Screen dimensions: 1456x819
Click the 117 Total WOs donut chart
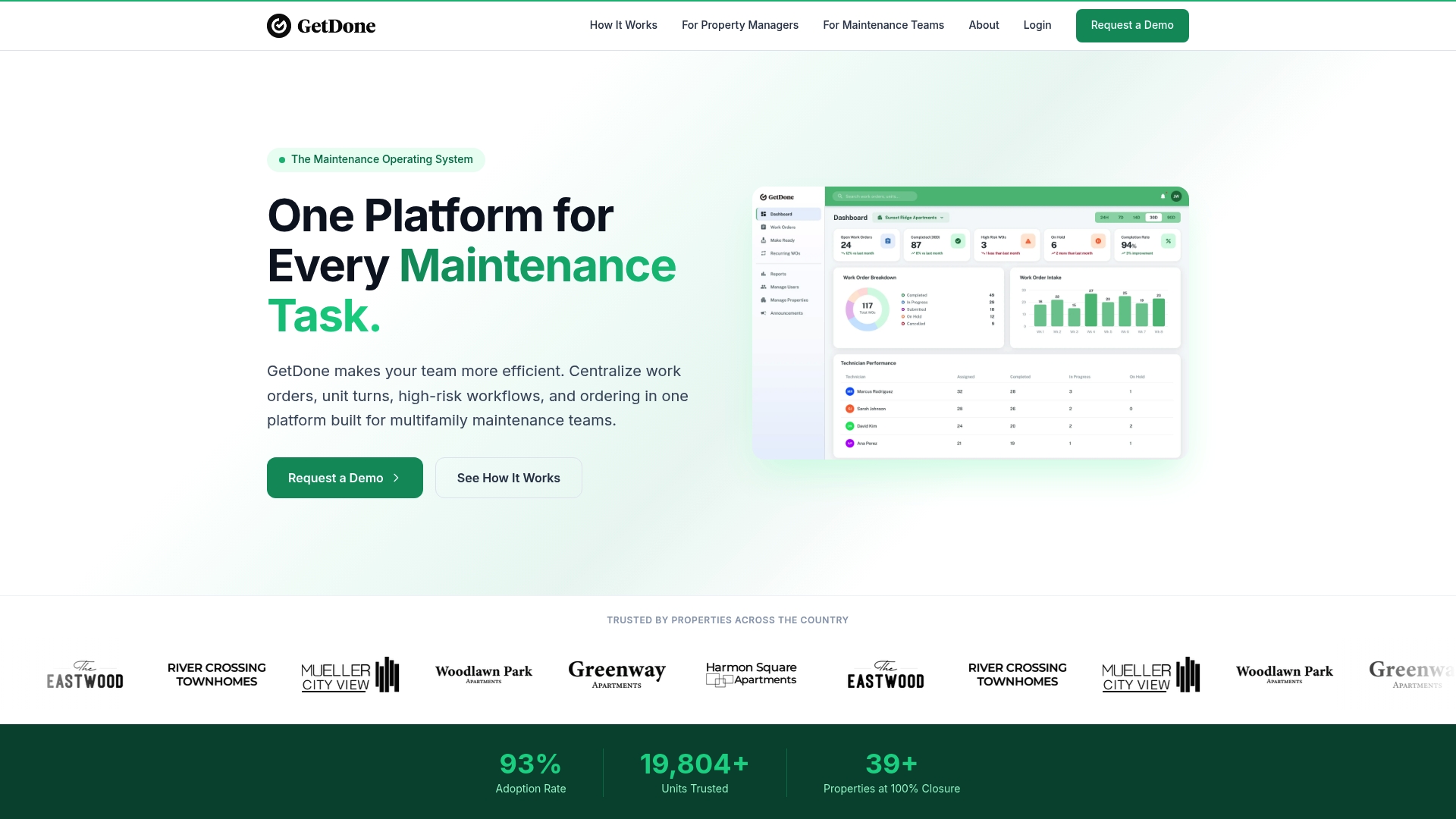pos(868,309)
